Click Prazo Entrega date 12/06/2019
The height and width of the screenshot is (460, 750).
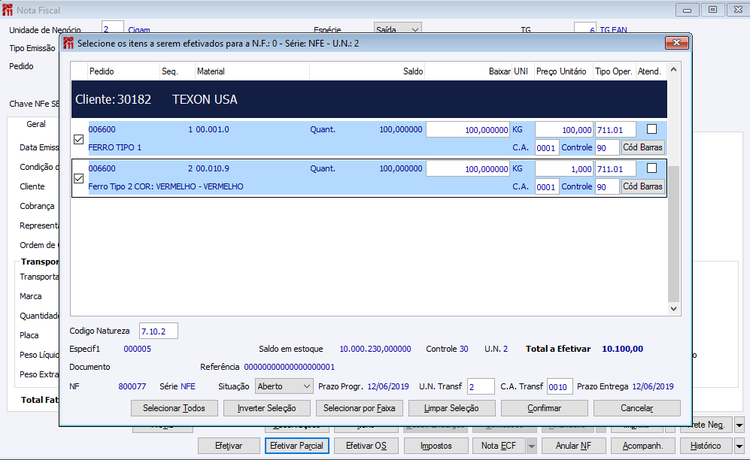pyautogui.click(x=653, y=386)
